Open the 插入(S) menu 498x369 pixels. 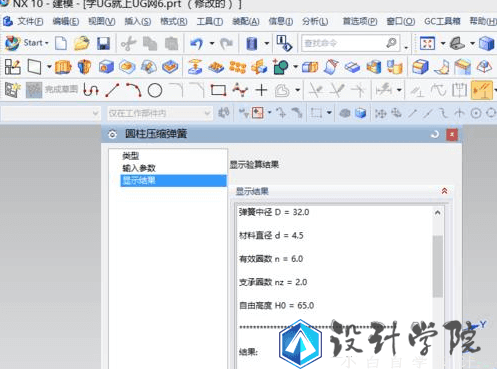(x=138, y=22)
